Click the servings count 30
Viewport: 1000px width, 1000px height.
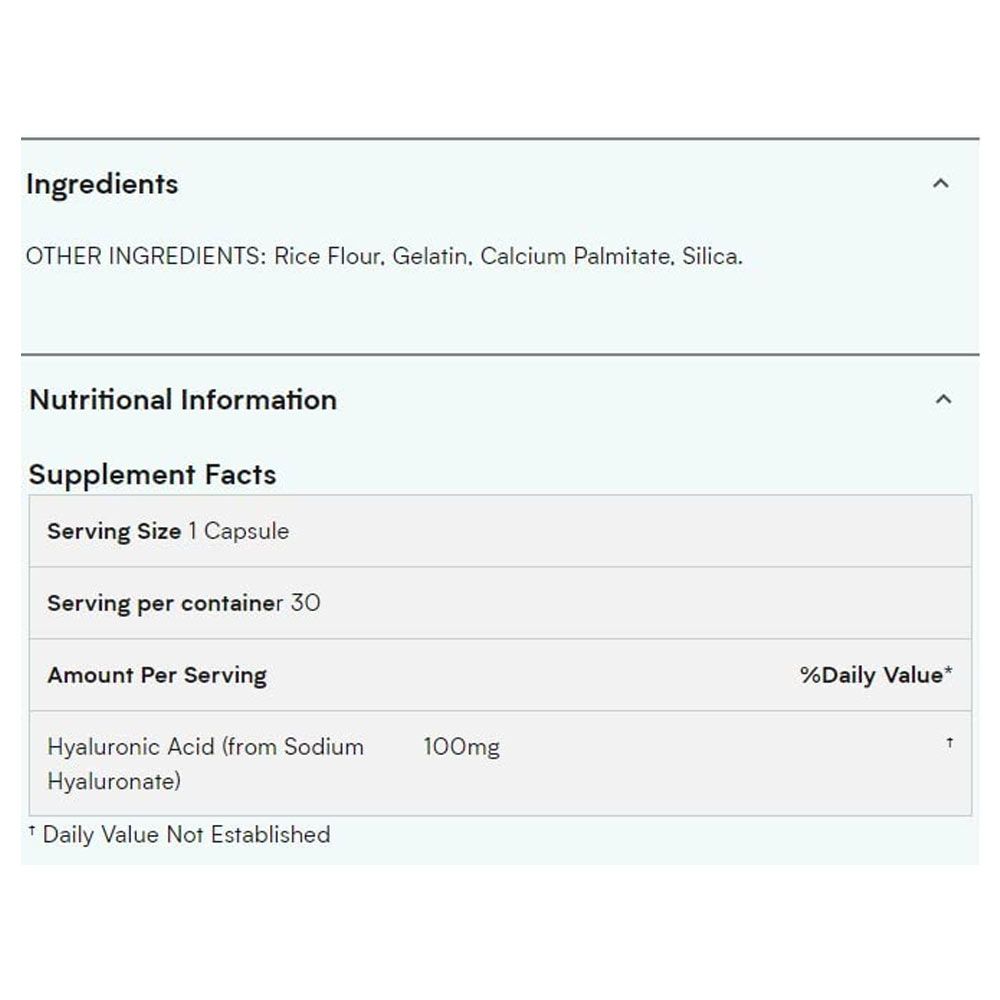point(305,603)
